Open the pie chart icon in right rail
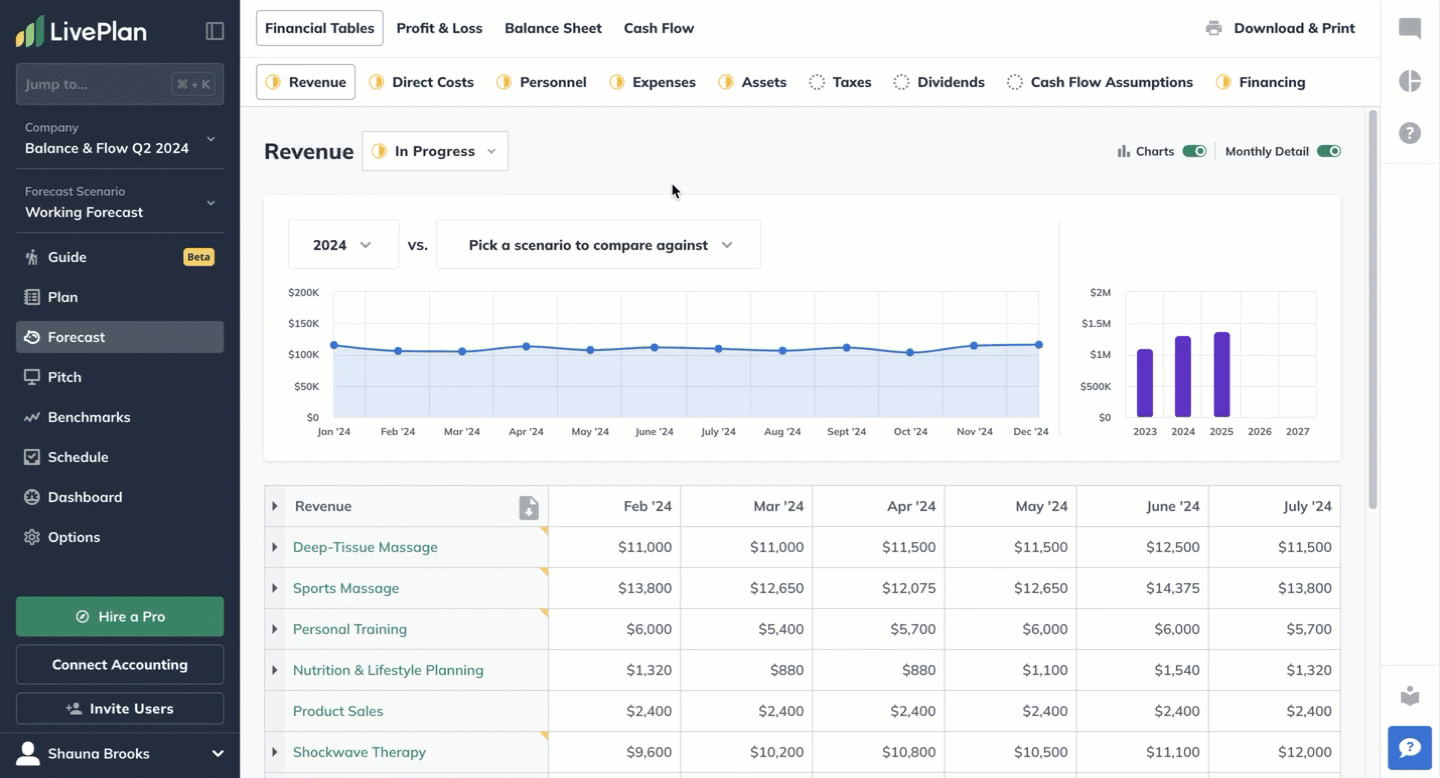The image size is (1440, 778). [1410, 81]
